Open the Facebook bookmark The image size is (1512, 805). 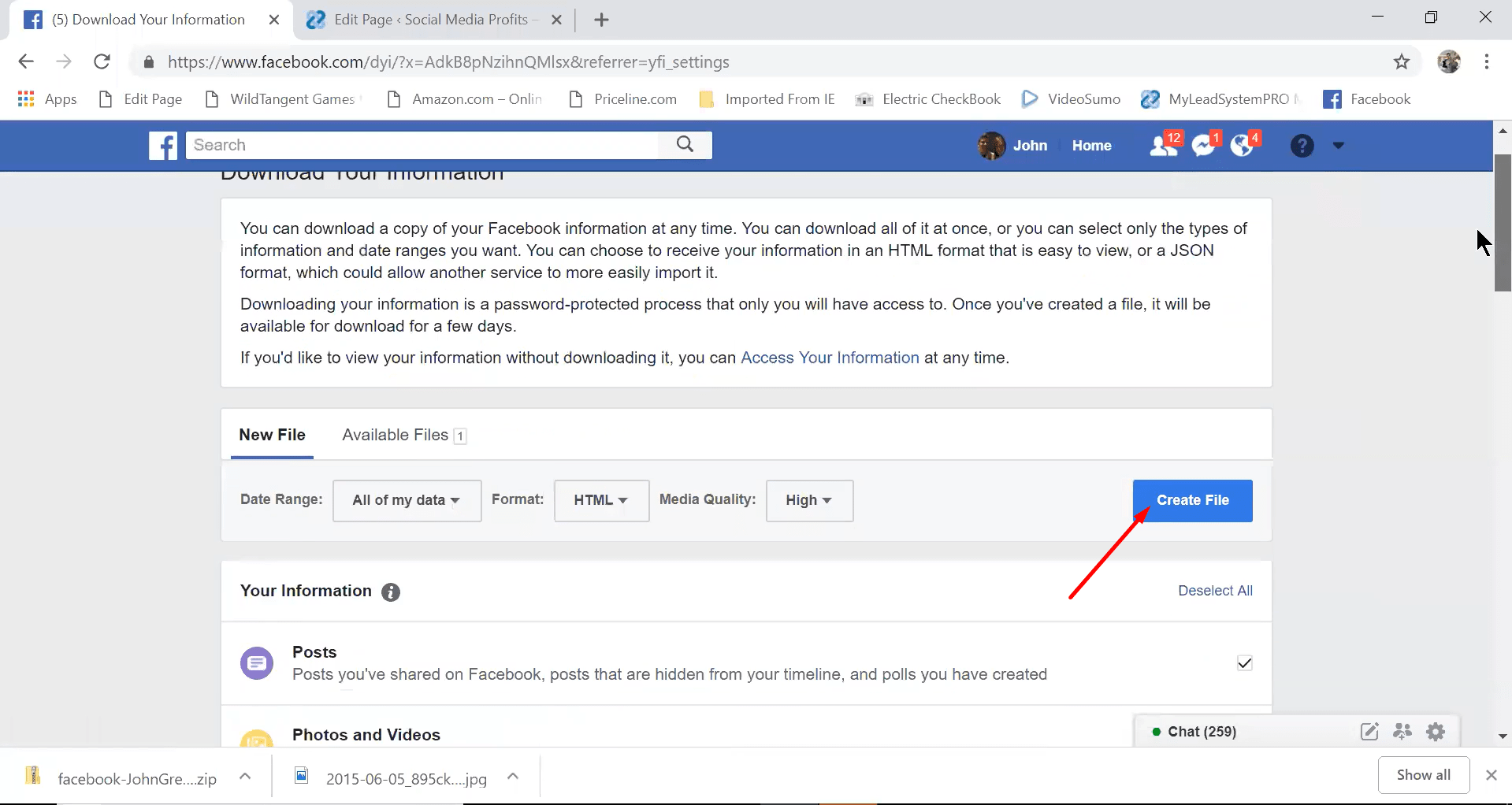(1367, 99)
